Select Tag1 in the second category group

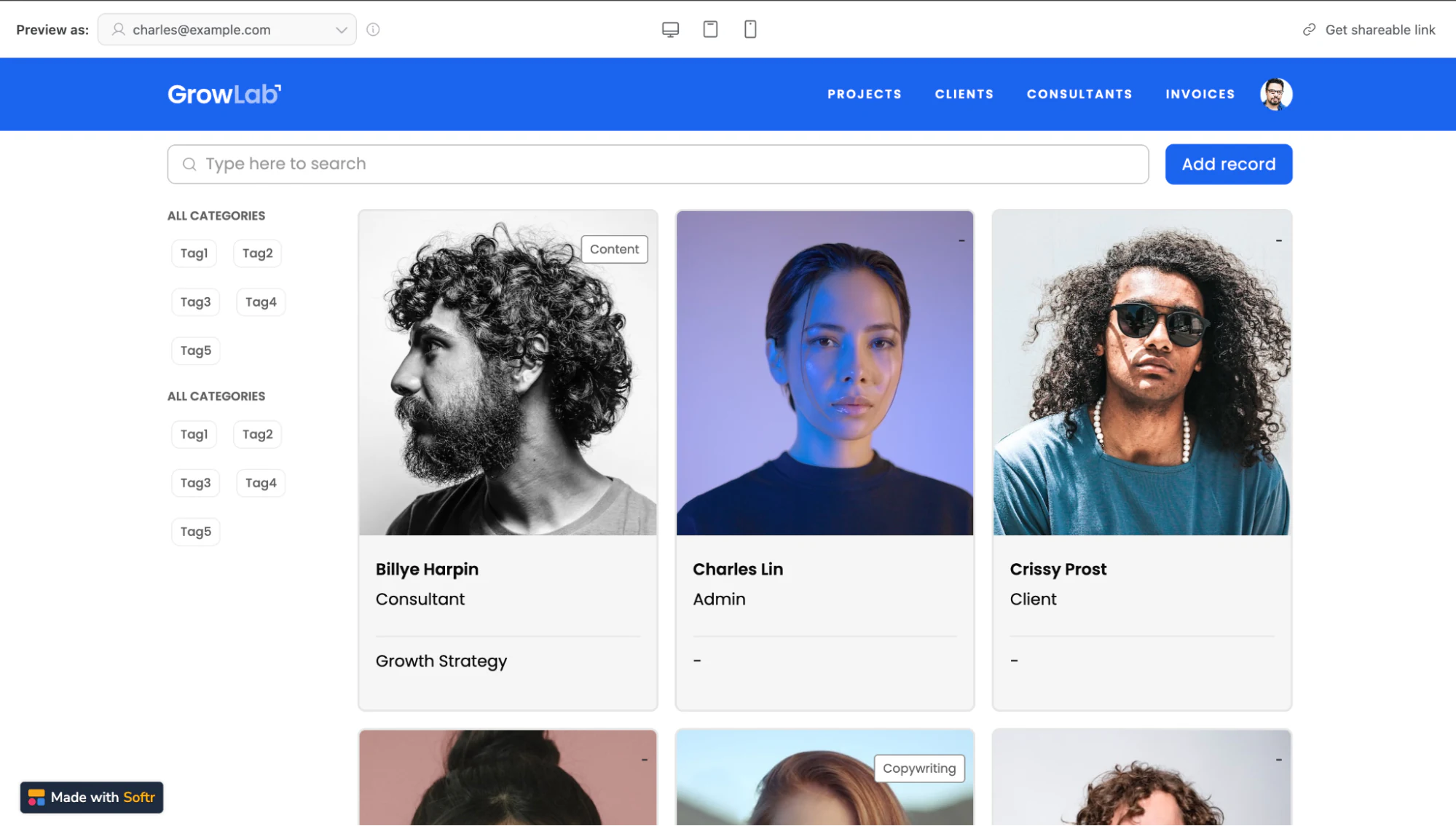coord(194,434)
